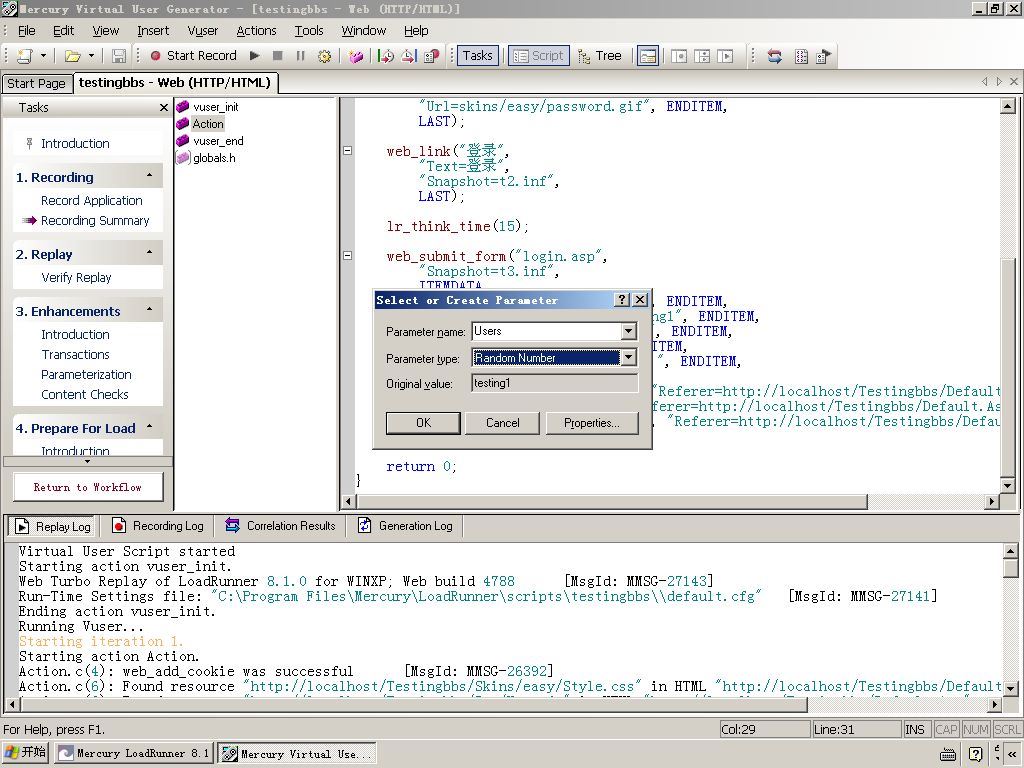Switch to the Recording Log tab

pos(158,526)
